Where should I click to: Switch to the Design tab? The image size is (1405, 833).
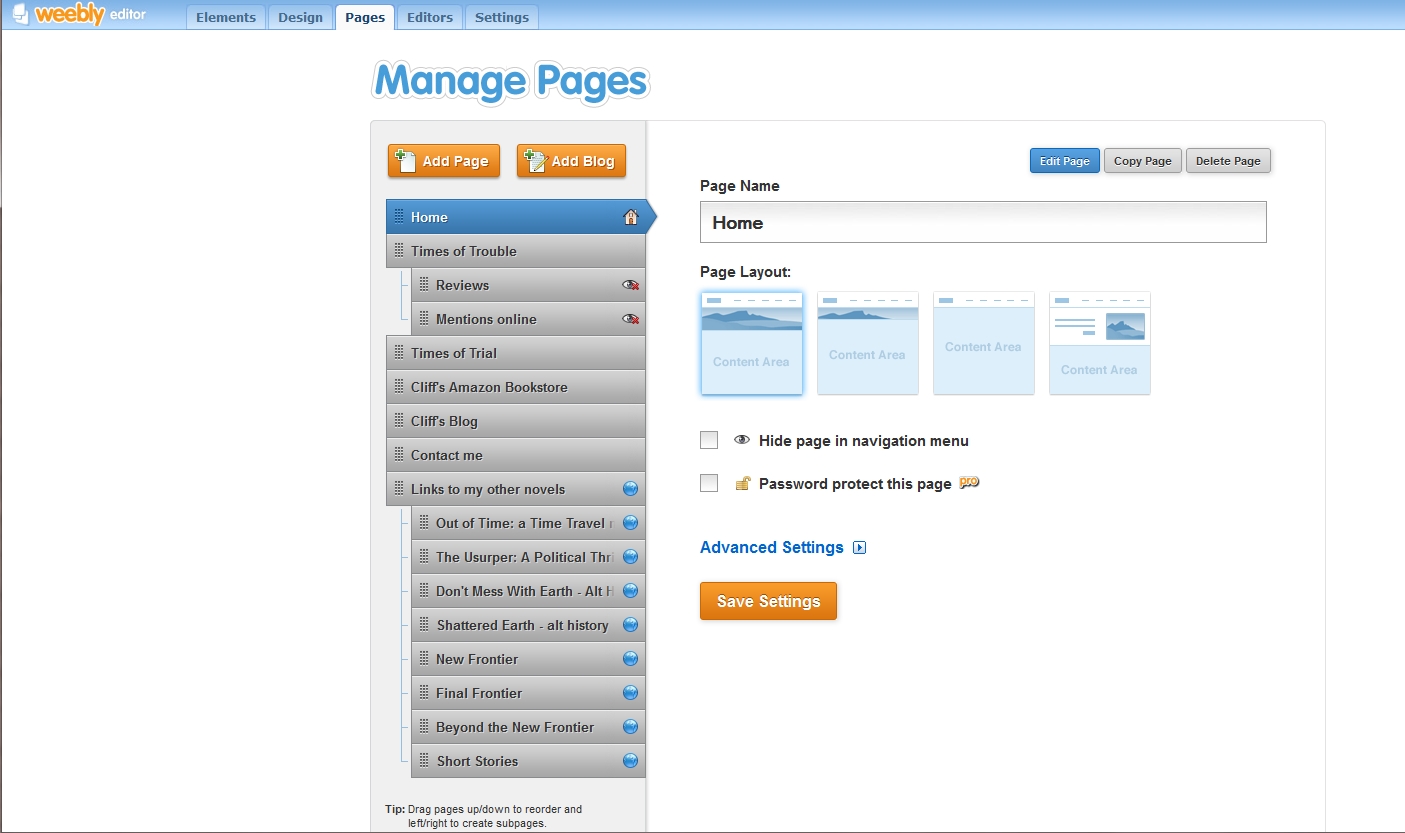point(301,17)
